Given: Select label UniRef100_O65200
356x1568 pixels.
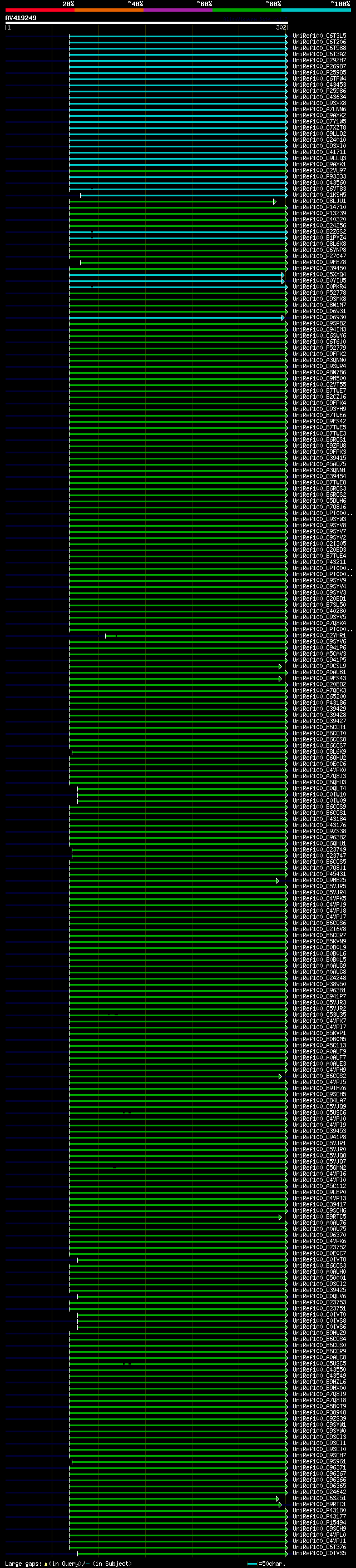Looking at the screenshot, I should [x=319, y=696].
